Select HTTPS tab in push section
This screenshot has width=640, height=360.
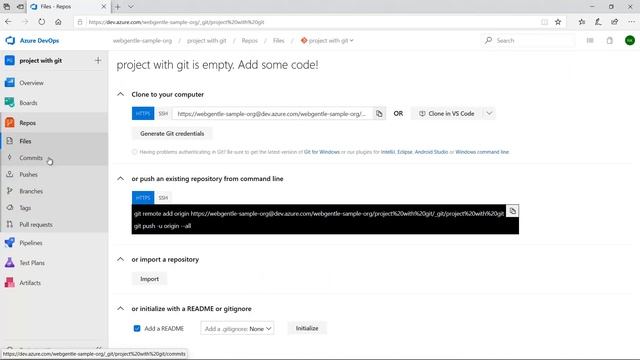click(x=143, y=198)
